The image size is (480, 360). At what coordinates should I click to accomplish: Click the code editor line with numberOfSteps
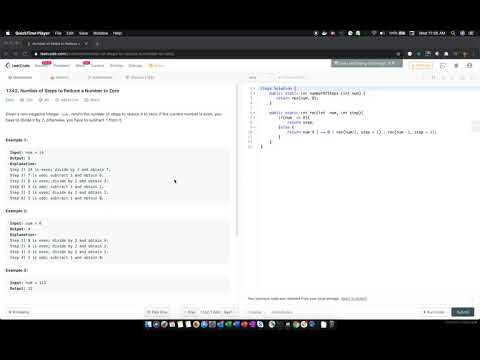(x=317, y=94)
